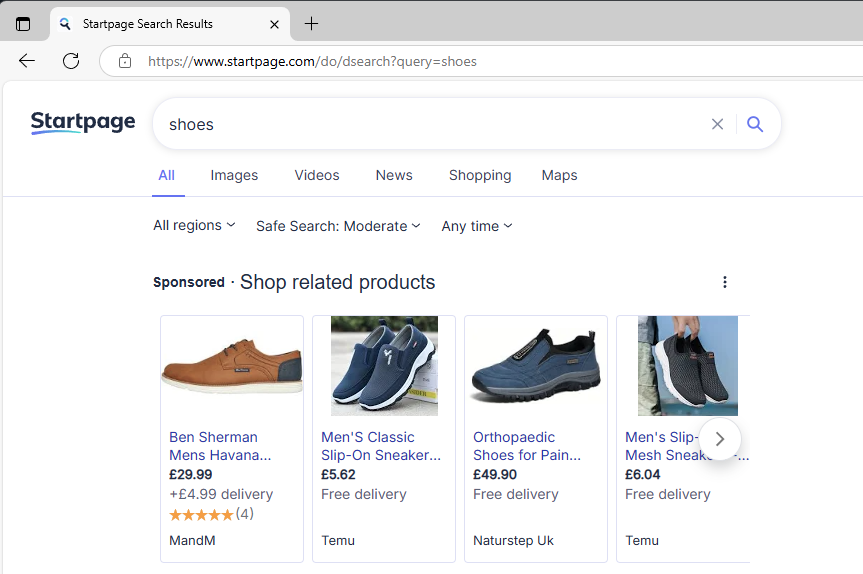The width and height of the screenshot is (863, 574).
Task: Click the Startpage logo
Action: pos(83,123)
